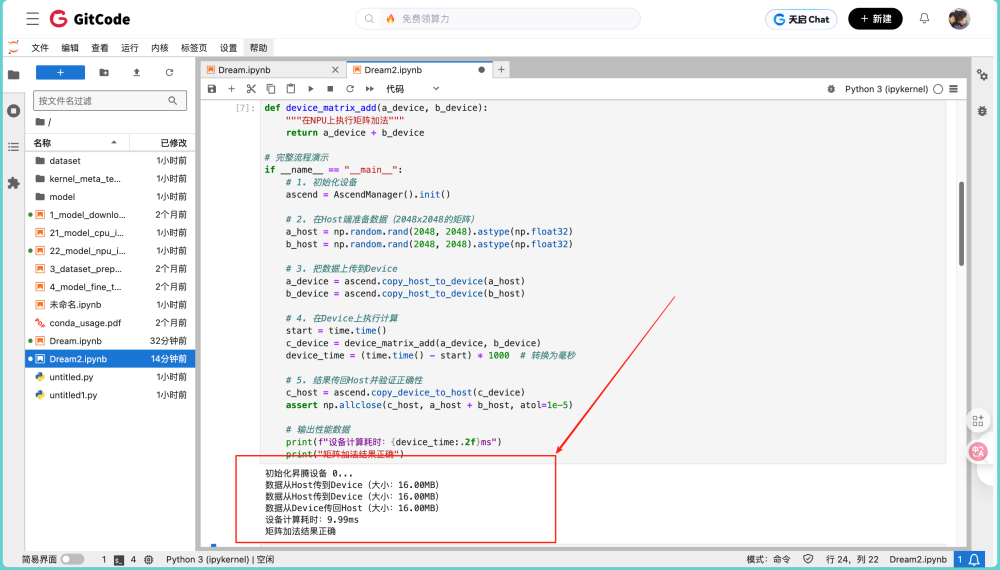The image size is (1000, 570).
Task: Save the notebook with the floppy disk icon
Action: click(212, 89)
